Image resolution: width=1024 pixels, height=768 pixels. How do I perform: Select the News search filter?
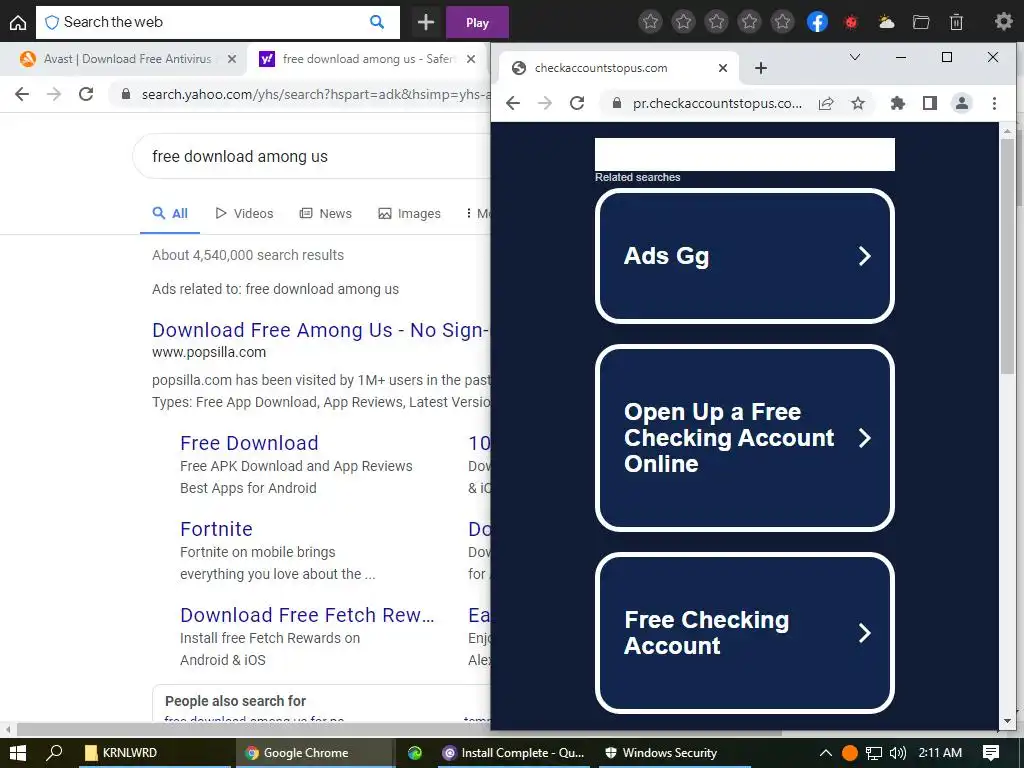[x=325, y=214]
